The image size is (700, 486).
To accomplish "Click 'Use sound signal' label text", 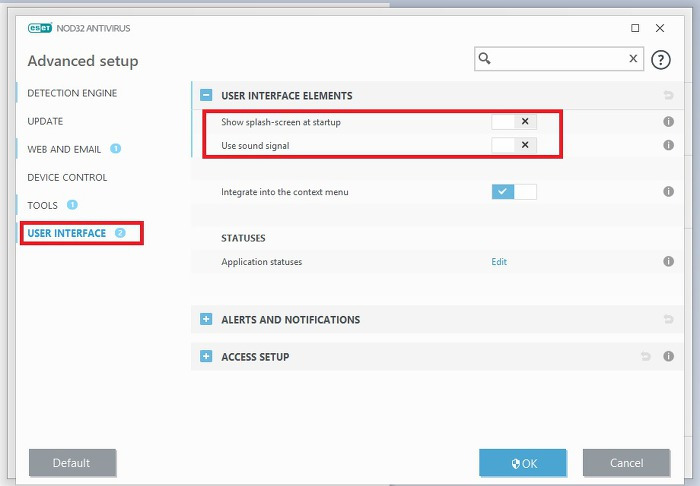I will [x=255, y=146].
